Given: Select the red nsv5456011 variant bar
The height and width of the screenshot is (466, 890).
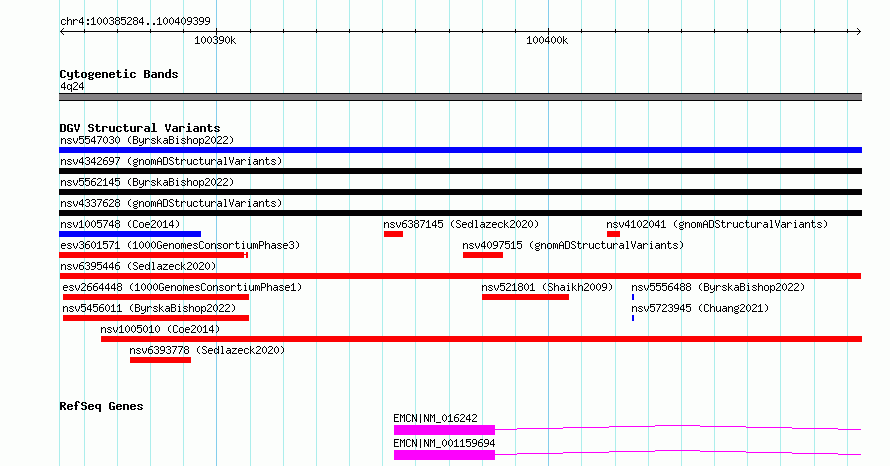Looking at the screenshot, I should 156,318.
